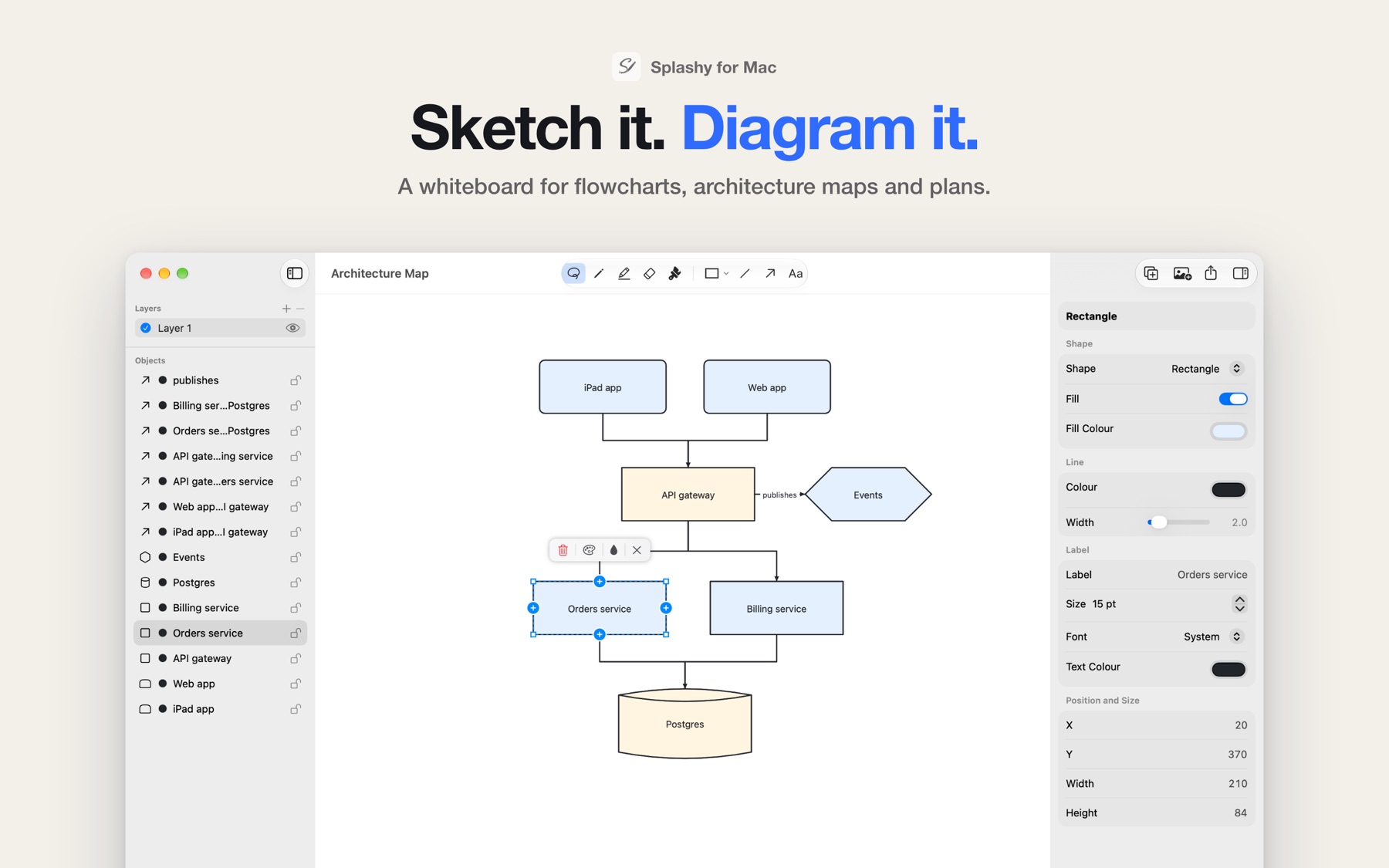Screen dimensions: 1389x868
Task: Click top connection handle of Orders service
Action: [x=600, y=582]
